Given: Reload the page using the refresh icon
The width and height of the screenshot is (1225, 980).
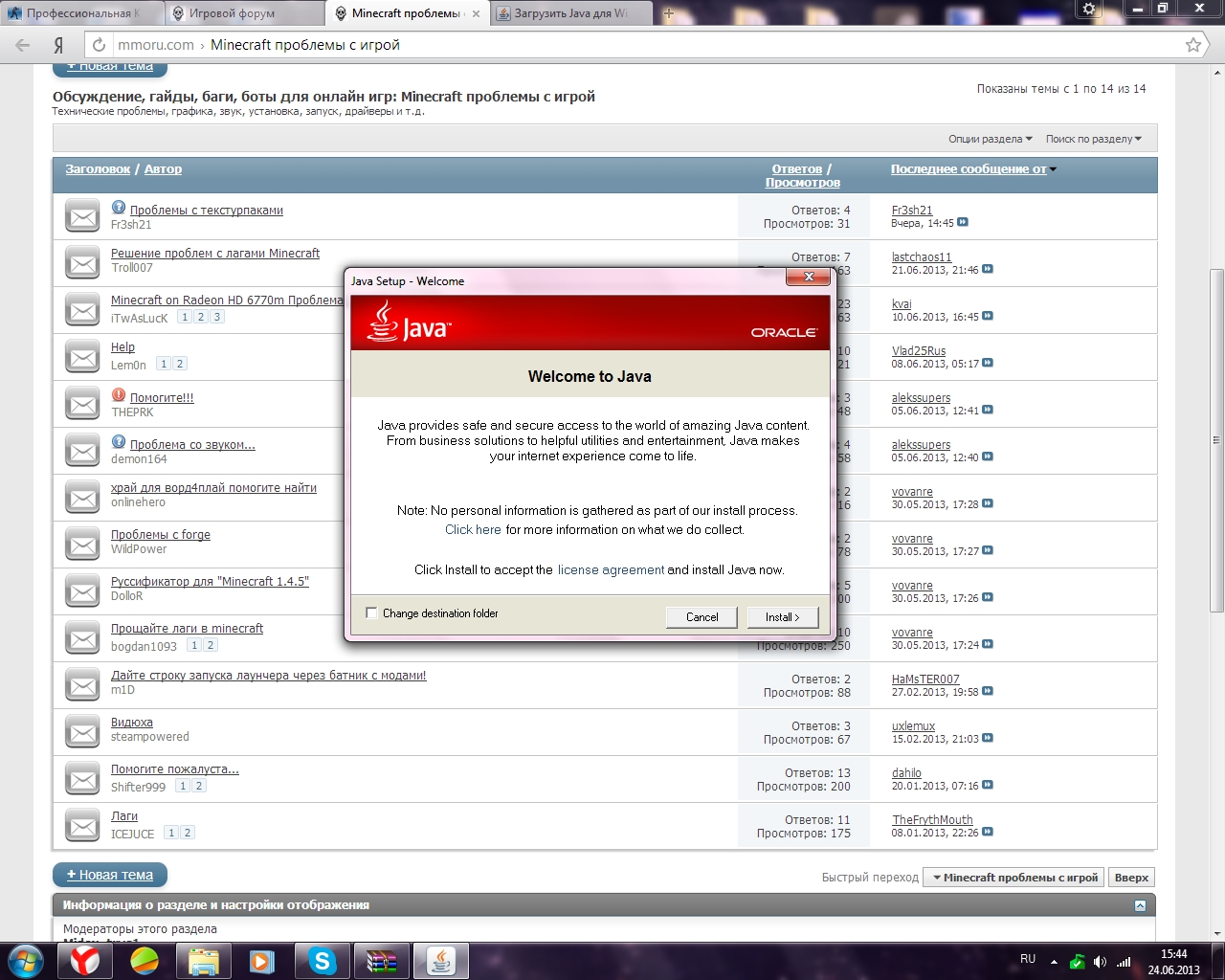Looking at the screenshot, I should coord(99,45).
